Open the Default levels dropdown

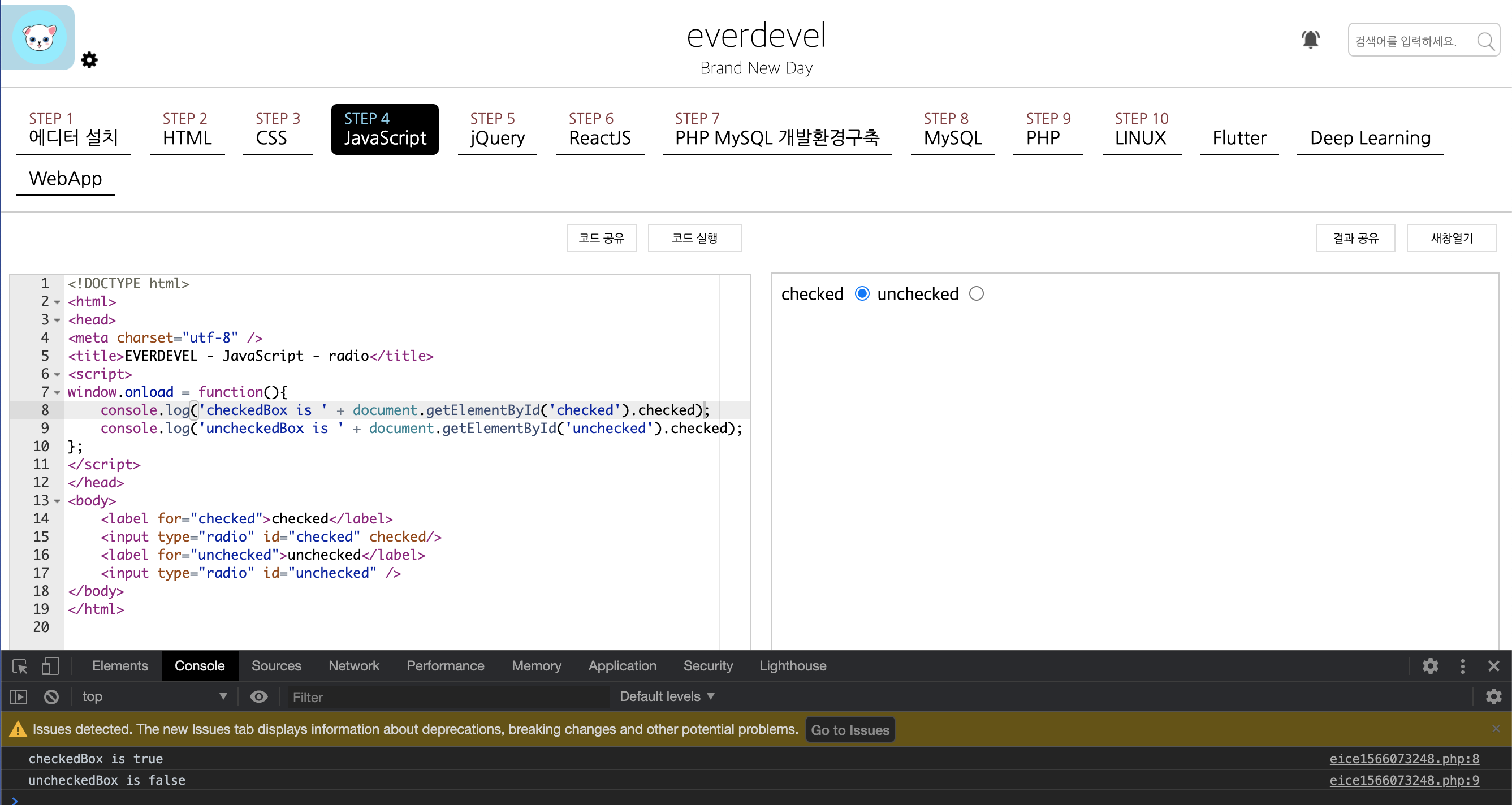point(667,696)
